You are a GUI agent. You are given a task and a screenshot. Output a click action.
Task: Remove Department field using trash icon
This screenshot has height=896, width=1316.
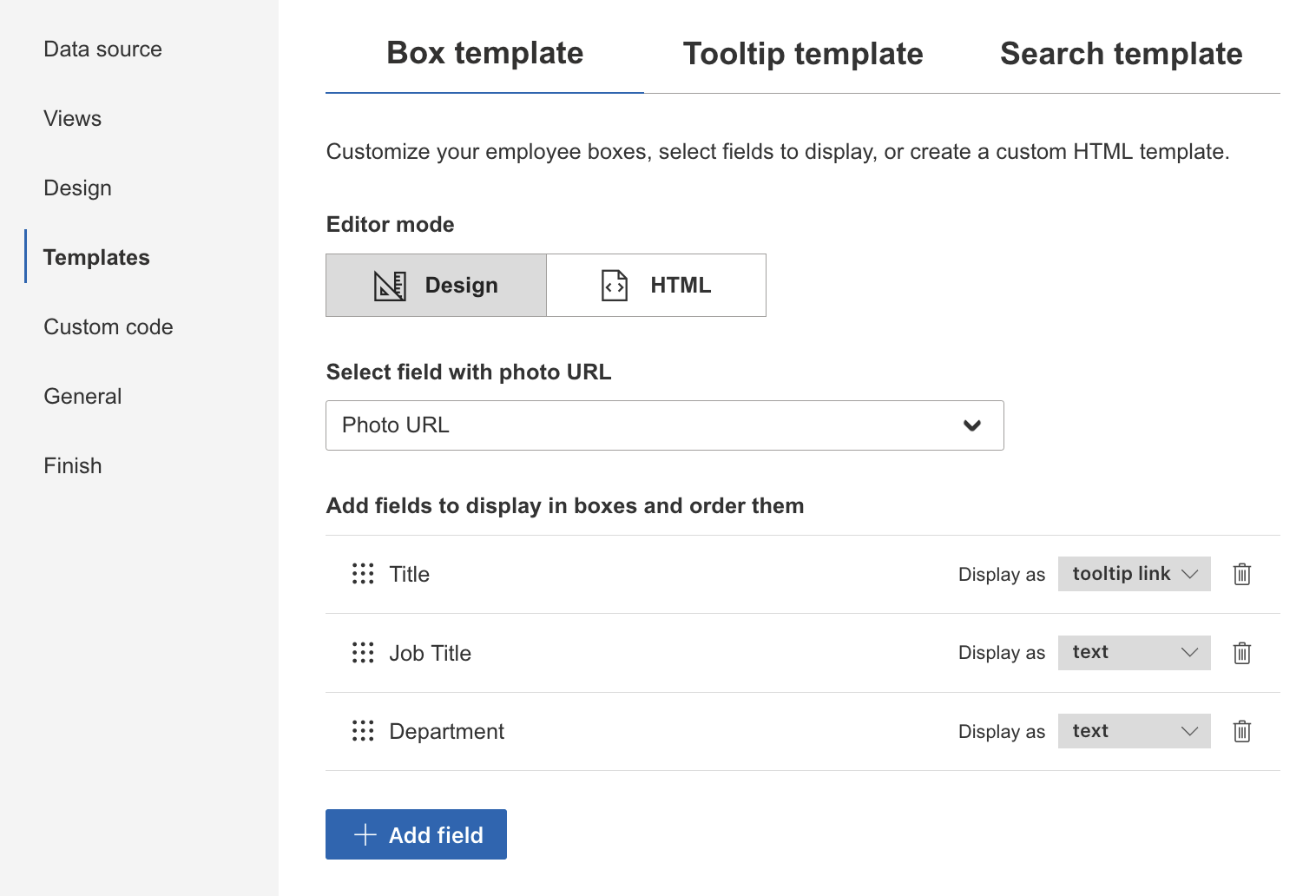click(x=1241, y=731)
